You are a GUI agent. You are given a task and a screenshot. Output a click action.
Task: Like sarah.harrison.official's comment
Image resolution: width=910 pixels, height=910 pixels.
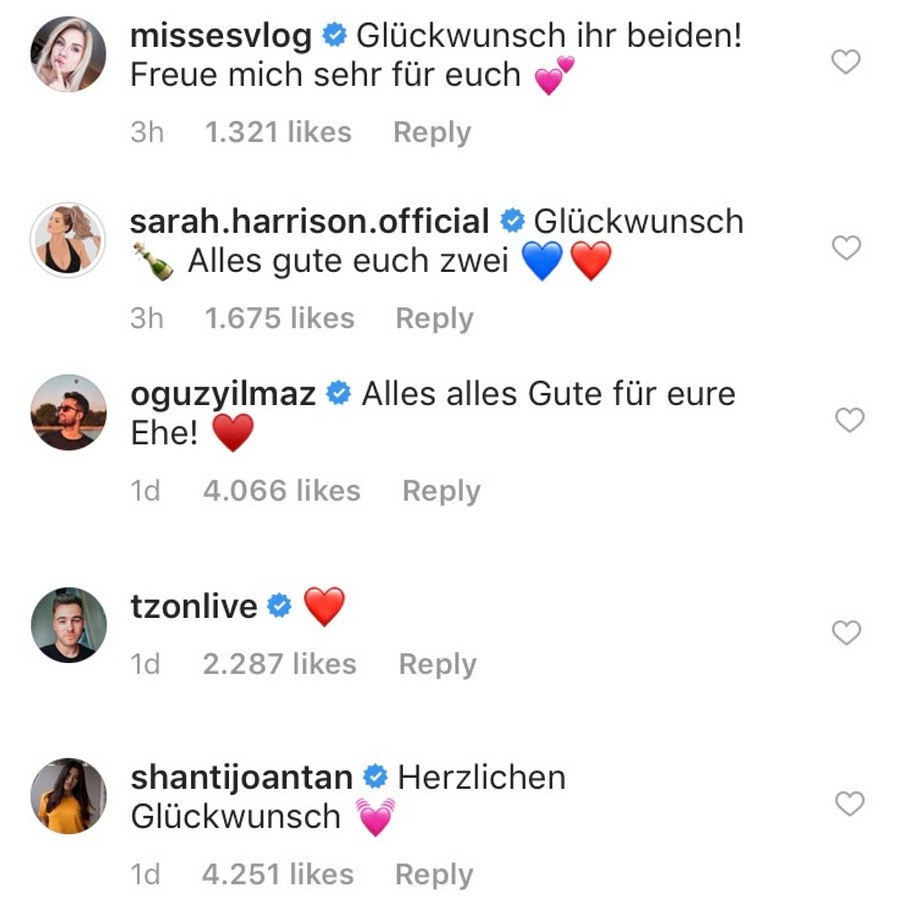click(846, 249)
